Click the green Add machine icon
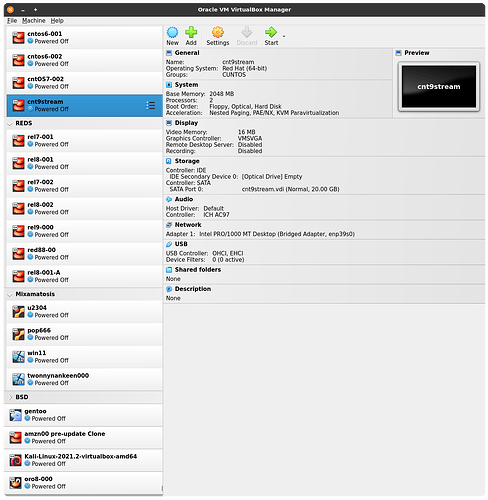Viewport: 488px width, 500px height. tap(191, 32)
